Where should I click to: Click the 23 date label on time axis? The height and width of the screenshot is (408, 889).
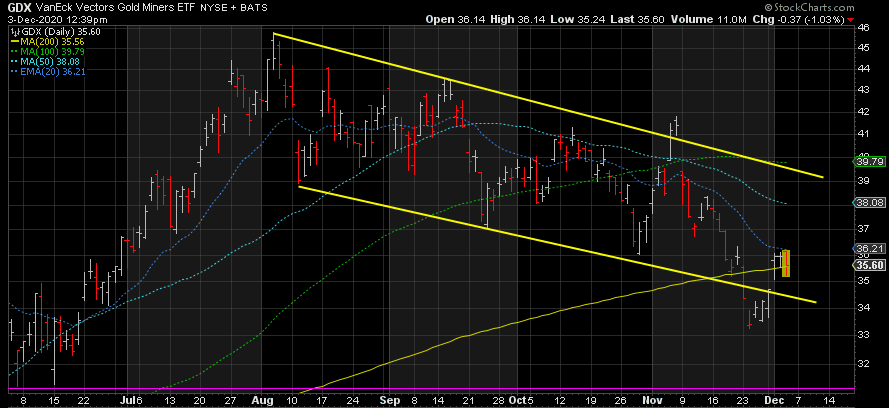744,400
